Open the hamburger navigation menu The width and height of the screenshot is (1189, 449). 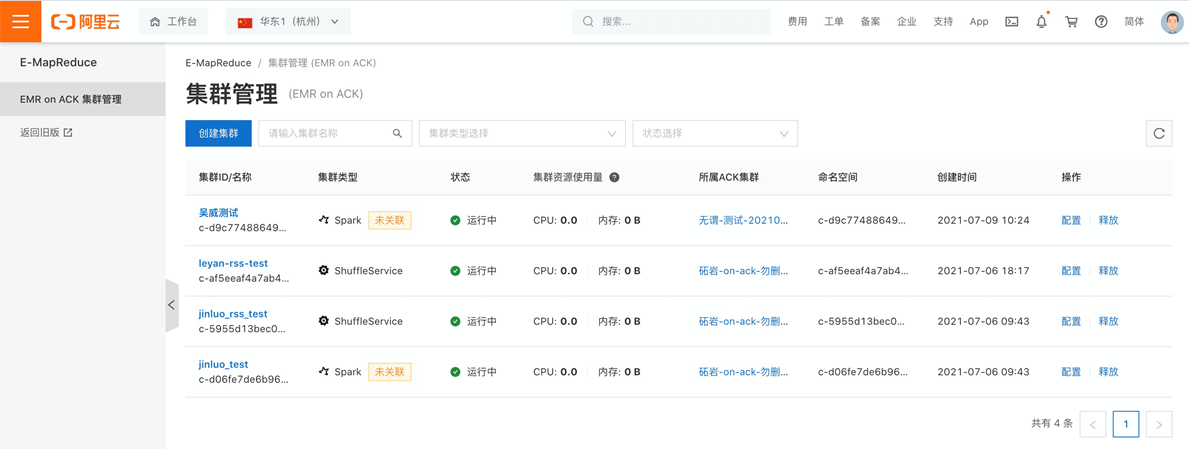pyautogui.click(x=20, y=21)
